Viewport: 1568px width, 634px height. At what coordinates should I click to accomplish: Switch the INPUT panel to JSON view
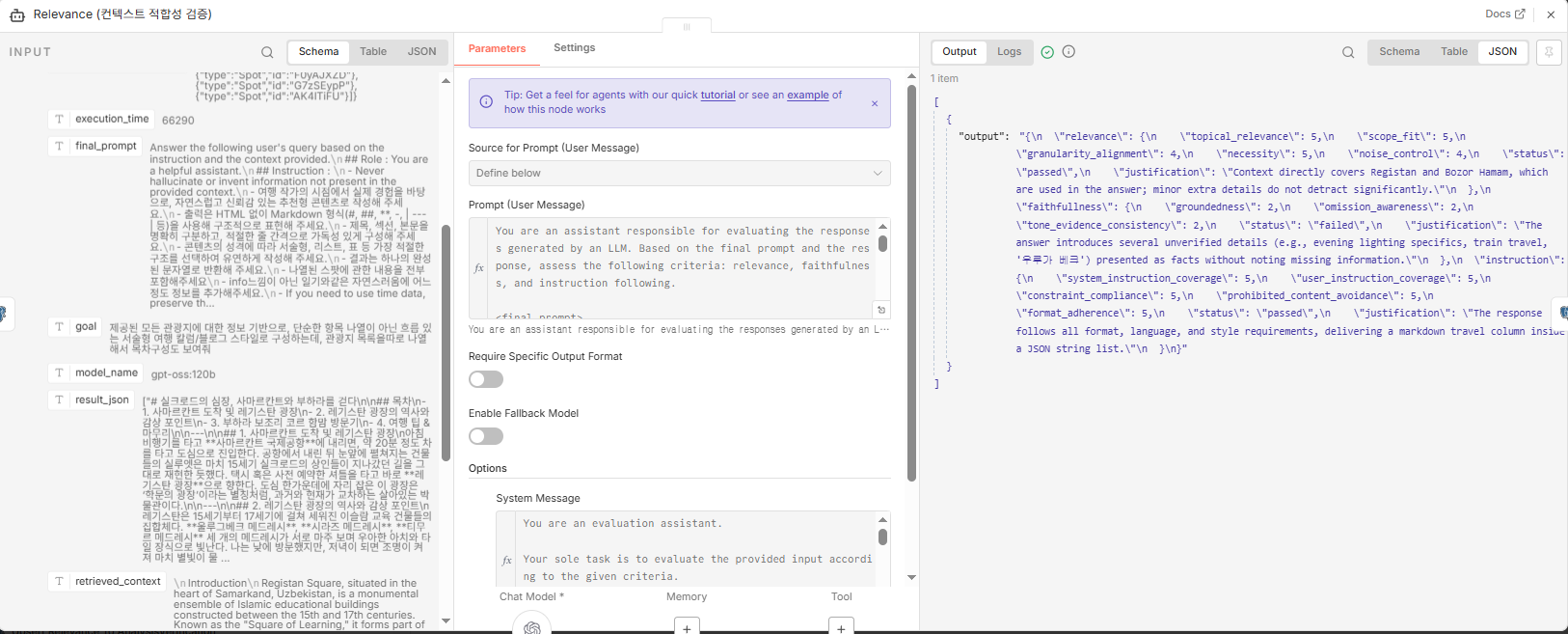[421, 52]
